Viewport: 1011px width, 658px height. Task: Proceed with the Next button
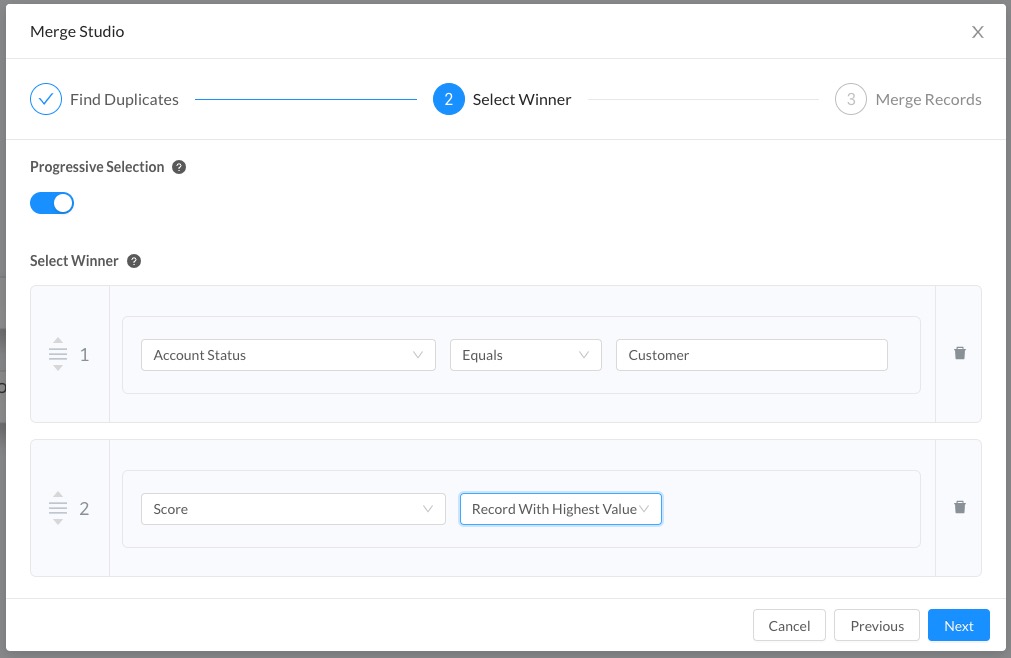click(959, 625)
